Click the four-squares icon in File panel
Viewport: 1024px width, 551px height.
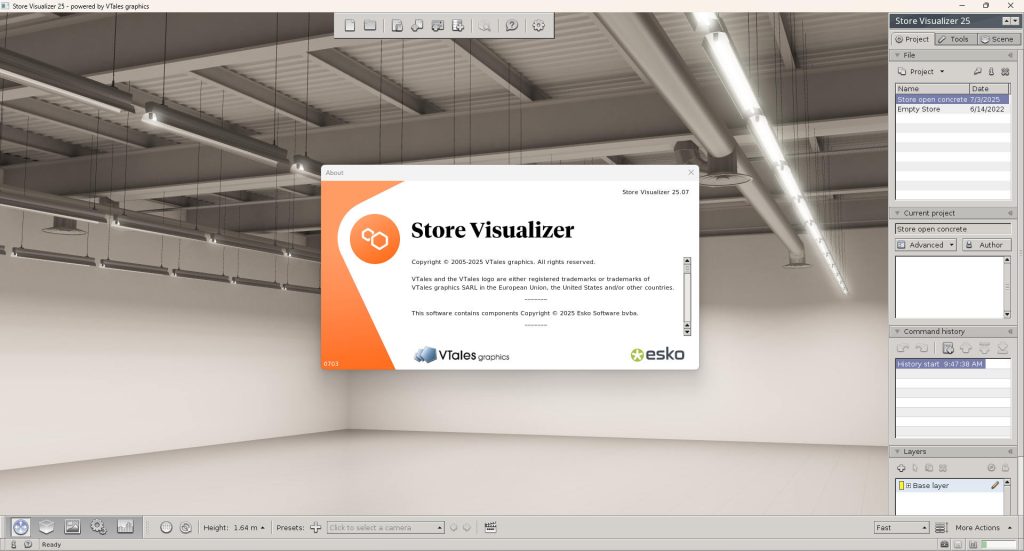coord(1005,71)
